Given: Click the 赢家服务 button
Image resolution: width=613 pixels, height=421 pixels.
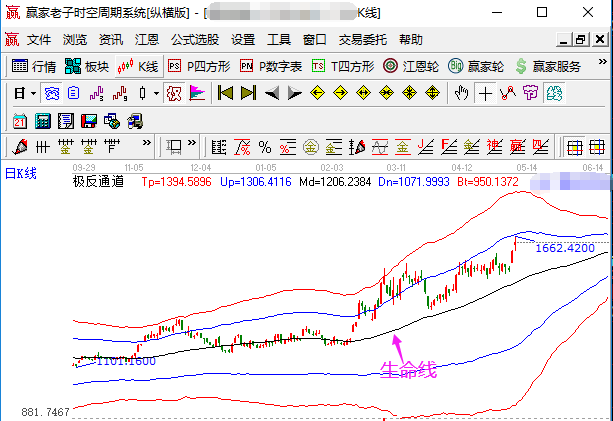Looking at the screenshot, I should point(547,66).
